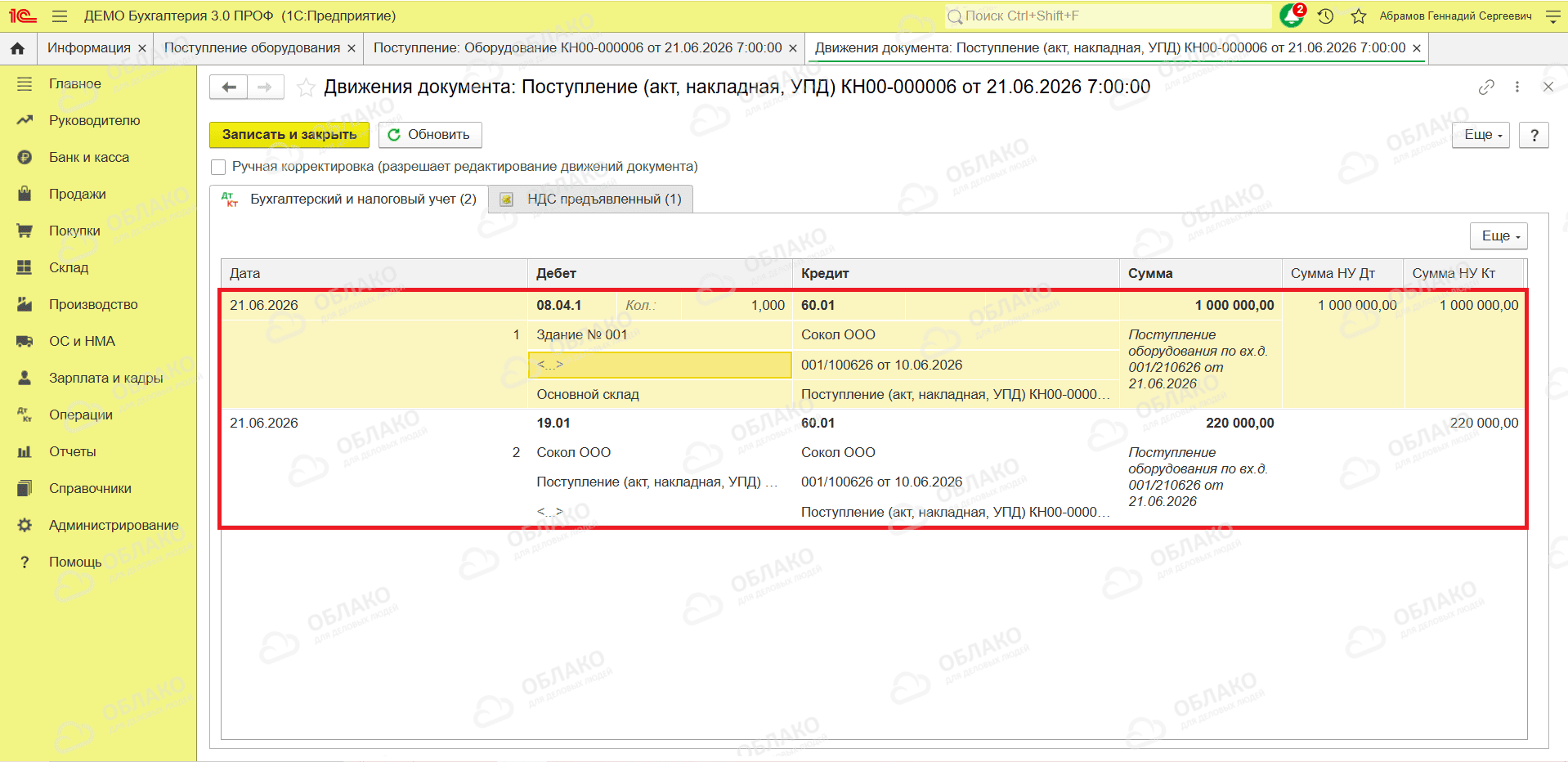Open the home page icon tab
Viewport: 1568px width, 762px height.
click(17, 48)
